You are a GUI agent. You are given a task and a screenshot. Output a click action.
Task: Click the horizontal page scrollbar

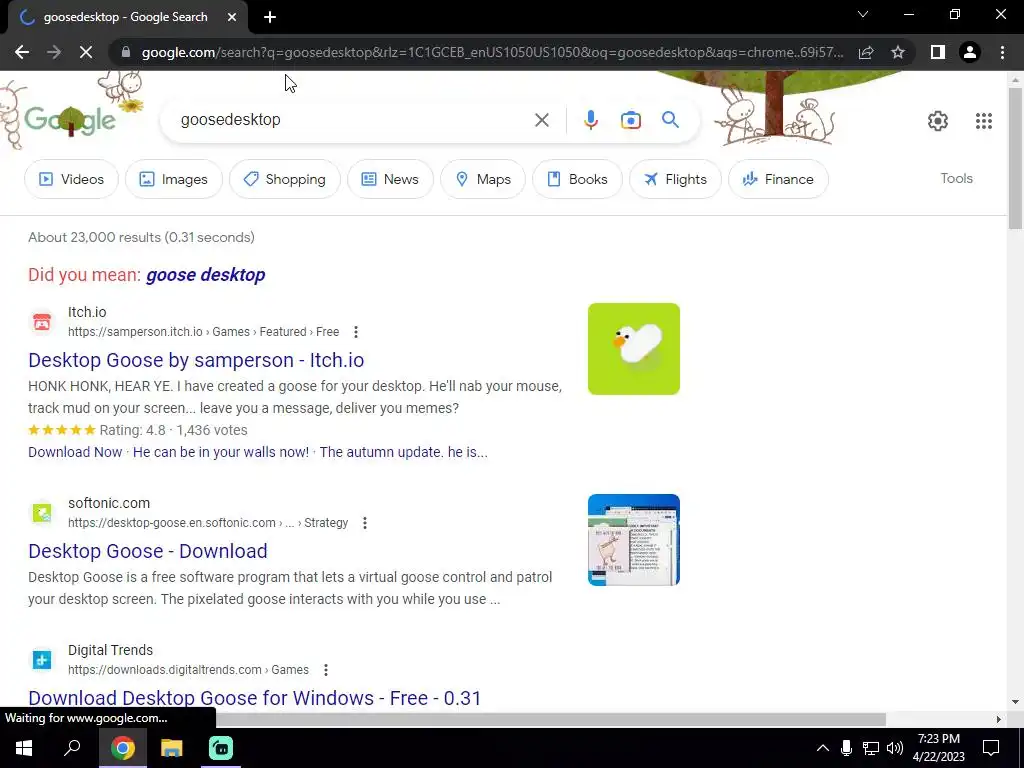click(x=551, y=719)
